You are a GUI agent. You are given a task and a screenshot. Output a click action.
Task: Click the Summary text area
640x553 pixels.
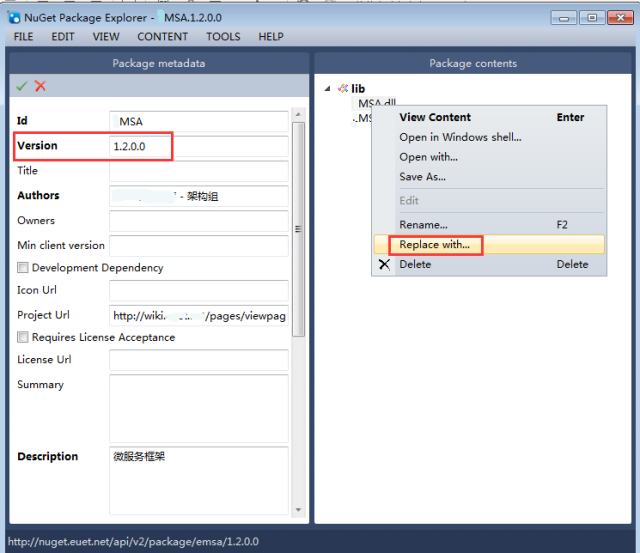point(199,409)
